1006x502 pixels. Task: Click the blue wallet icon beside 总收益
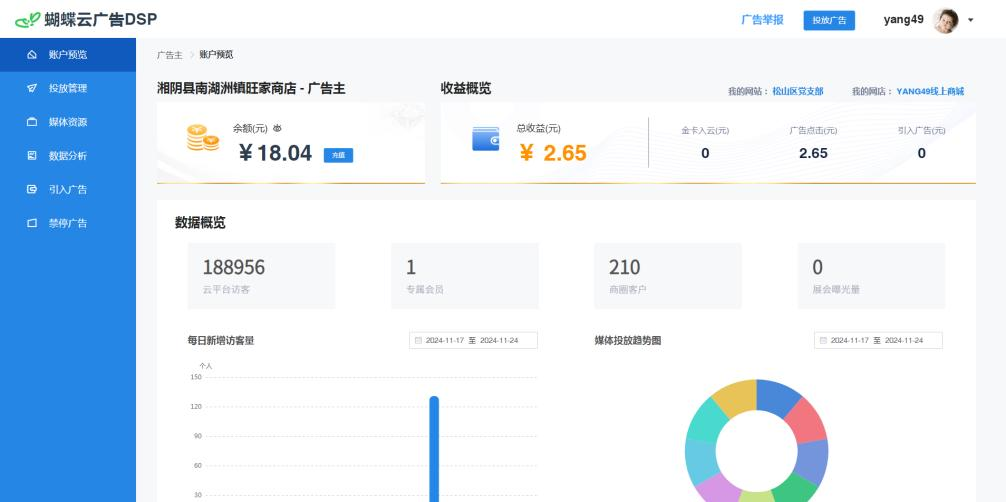(x=486, y=139)
